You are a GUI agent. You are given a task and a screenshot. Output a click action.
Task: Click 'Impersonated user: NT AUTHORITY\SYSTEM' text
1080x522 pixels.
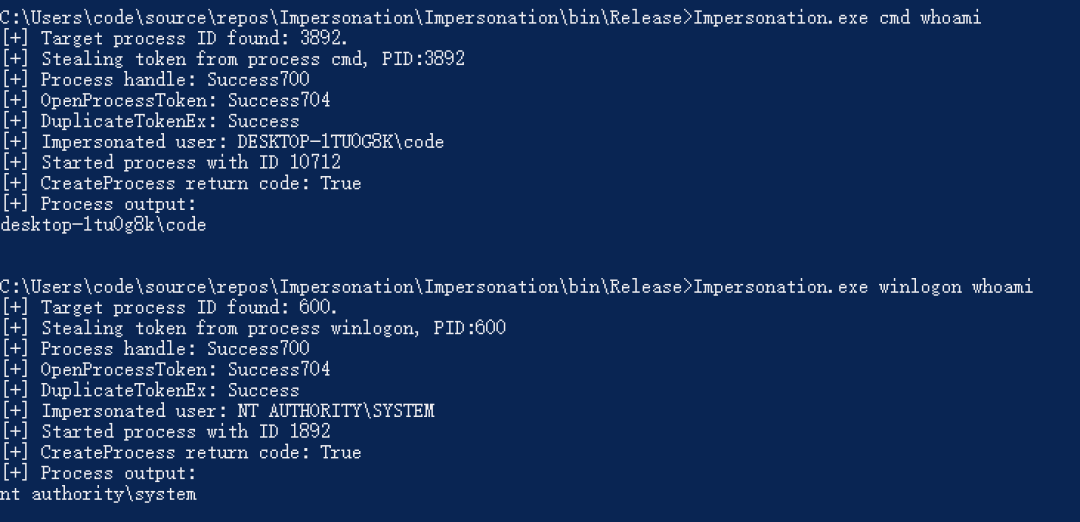click(x=238, y=411)
